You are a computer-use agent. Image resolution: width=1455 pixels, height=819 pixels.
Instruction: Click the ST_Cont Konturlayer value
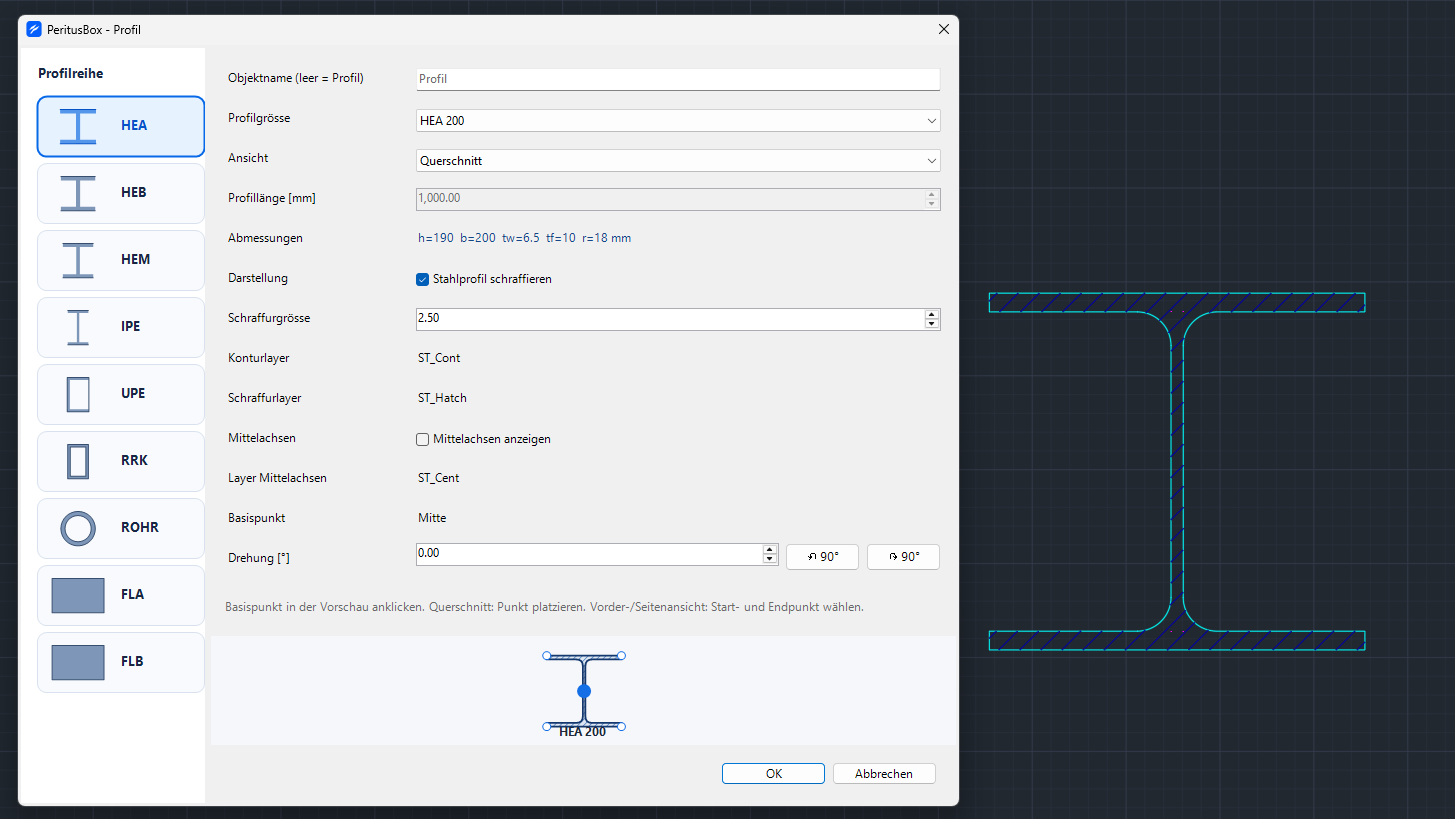pos(439,358)
